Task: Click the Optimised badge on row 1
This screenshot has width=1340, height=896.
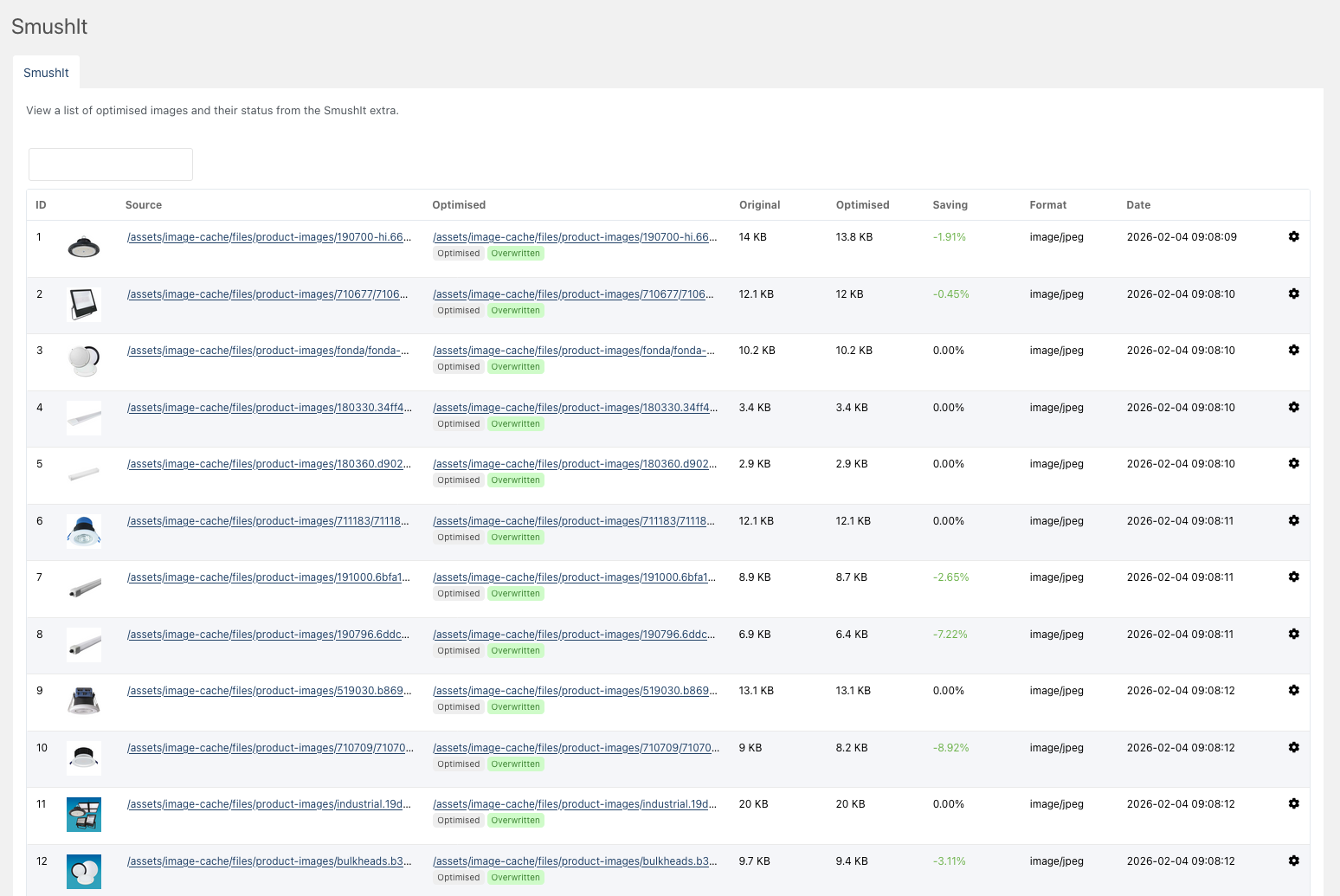Action: (458, 253)
